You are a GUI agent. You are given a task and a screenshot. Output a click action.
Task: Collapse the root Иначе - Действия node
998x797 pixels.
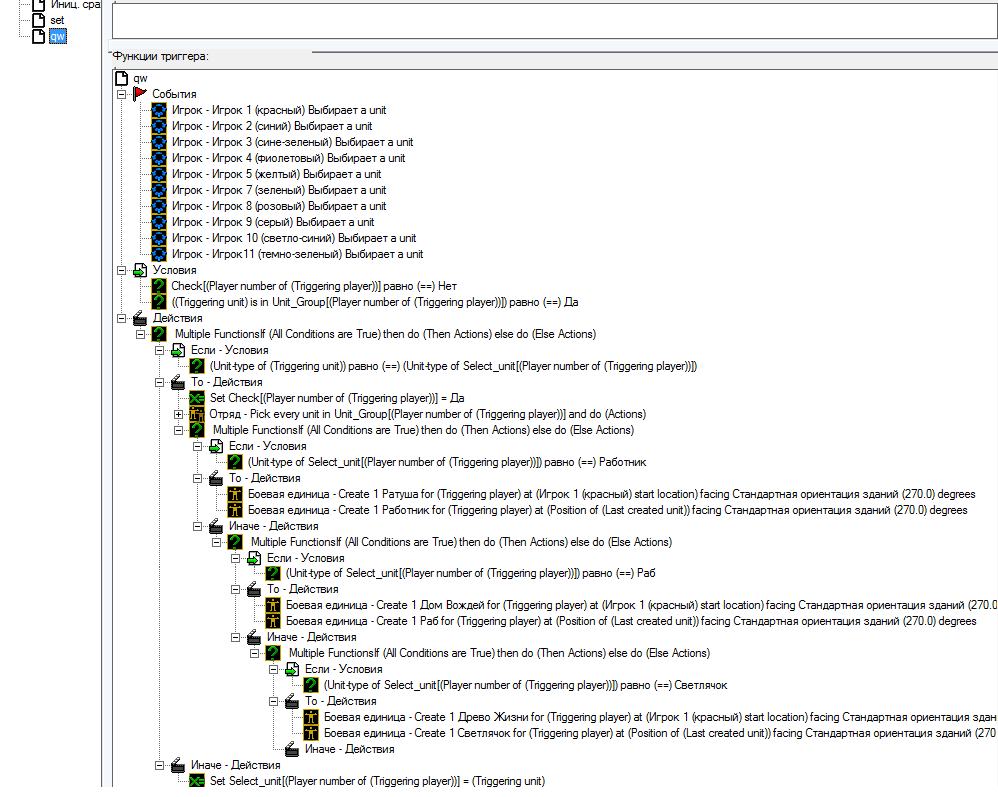point(159,765)
